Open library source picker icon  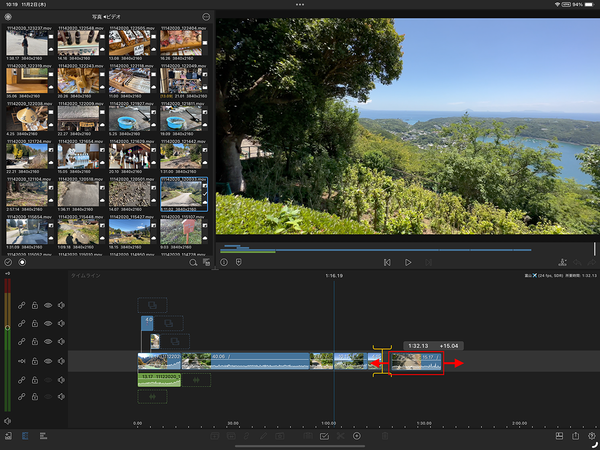pos(7,17)
